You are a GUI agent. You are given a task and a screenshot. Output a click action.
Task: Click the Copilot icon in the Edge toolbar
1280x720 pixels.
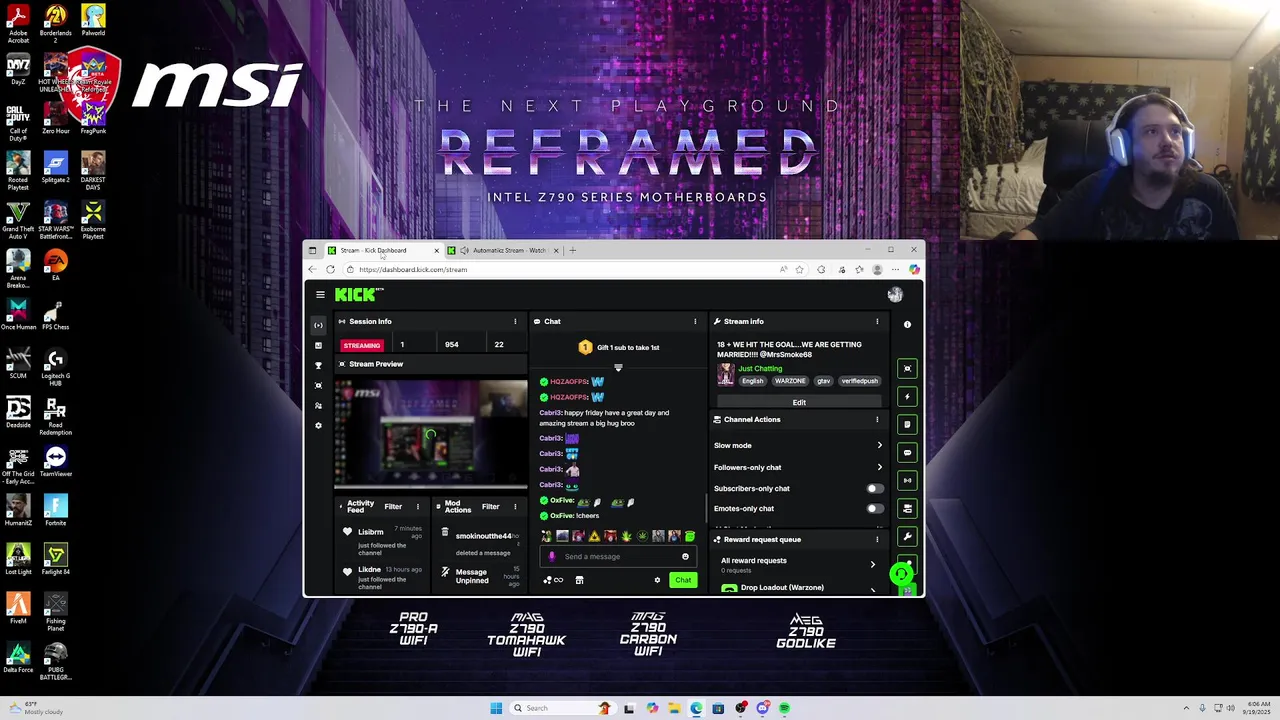914,269
